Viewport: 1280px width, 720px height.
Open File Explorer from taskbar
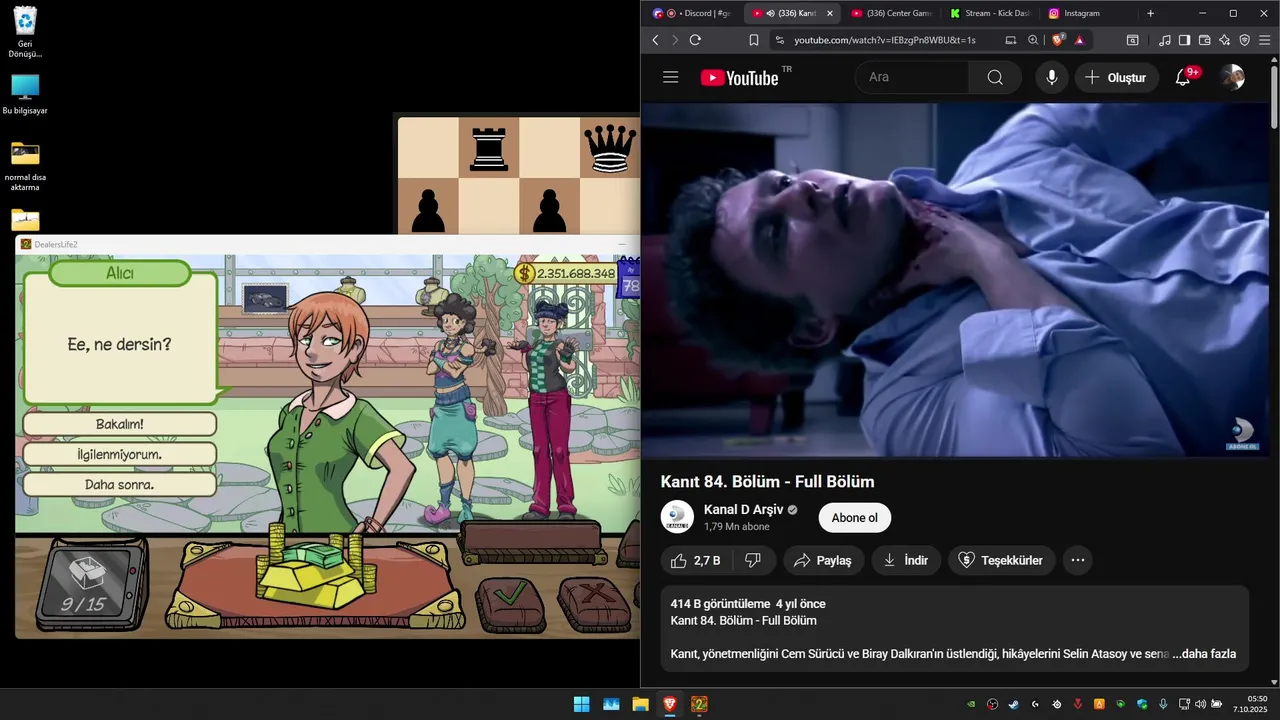(640, 704)
